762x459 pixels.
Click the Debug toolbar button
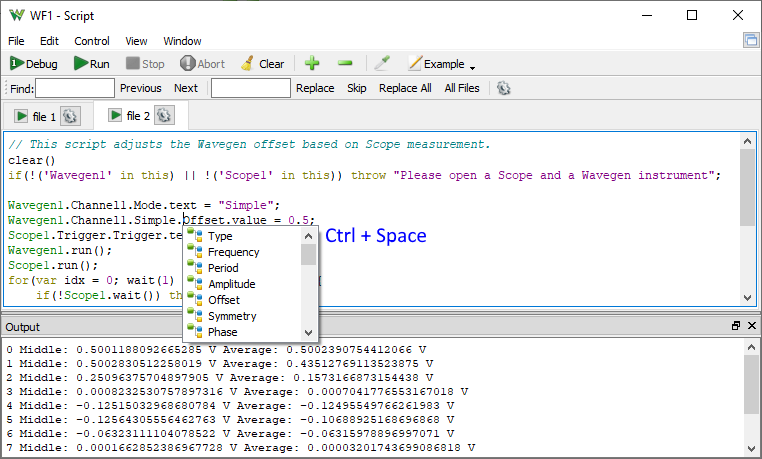34,64
